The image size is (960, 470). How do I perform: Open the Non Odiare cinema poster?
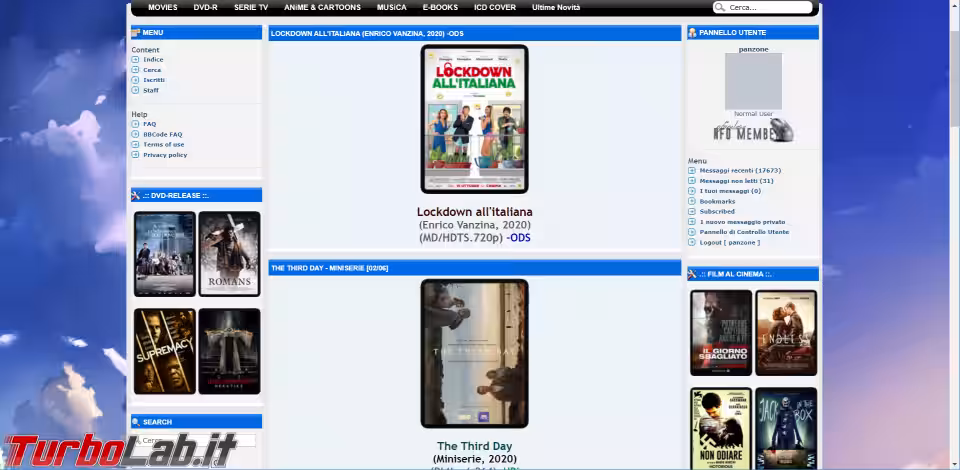tap(721, 428)
